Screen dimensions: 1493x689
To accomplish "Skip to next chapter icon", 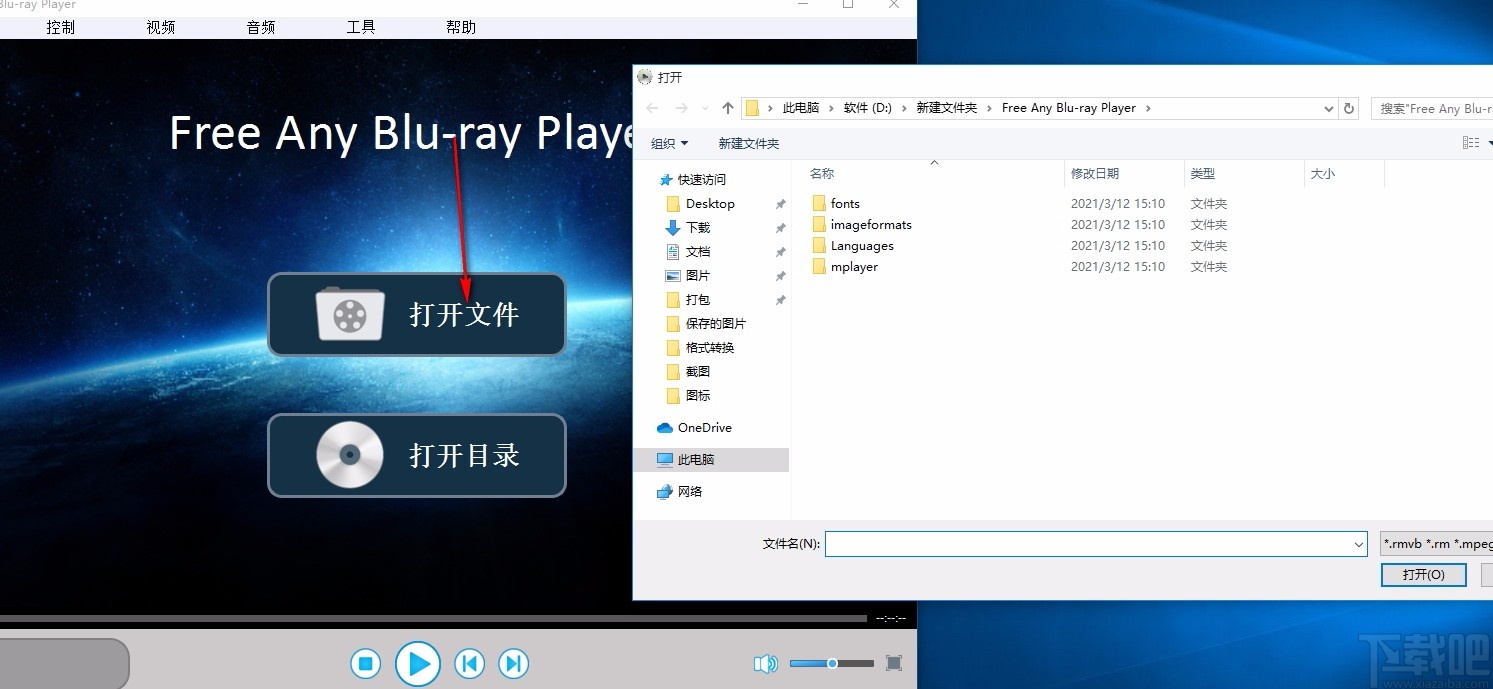I will 513,663.
